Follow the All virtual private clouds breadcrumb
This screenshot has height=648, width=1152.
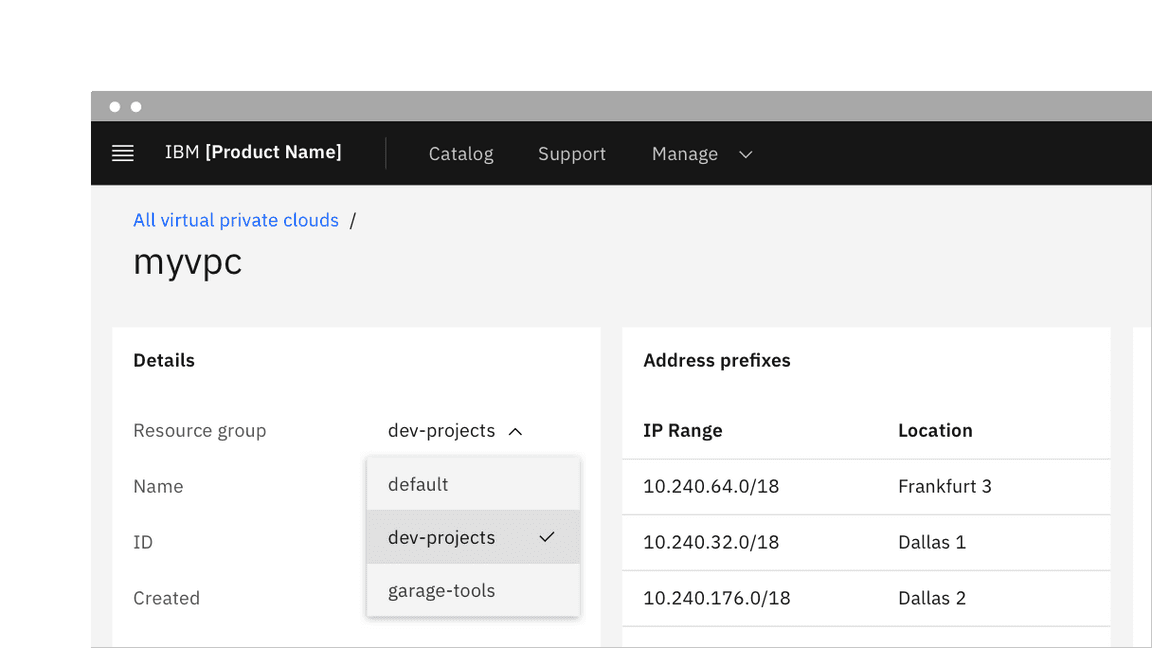236,220
